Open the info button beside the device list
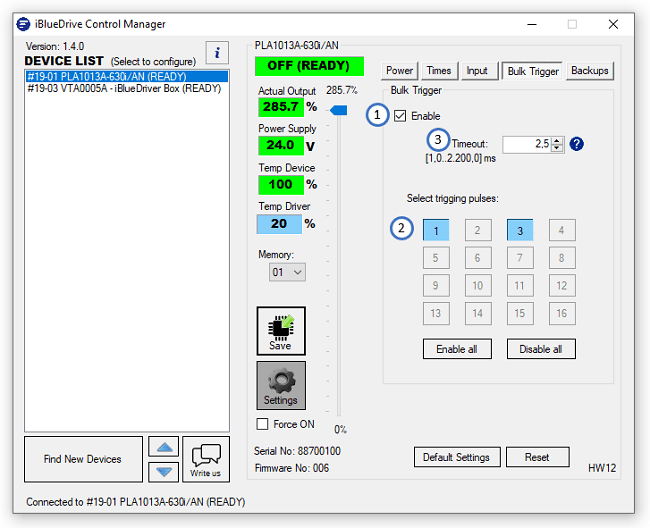The height and width of the screenshot is (528, 650). [x=217, y=52]
